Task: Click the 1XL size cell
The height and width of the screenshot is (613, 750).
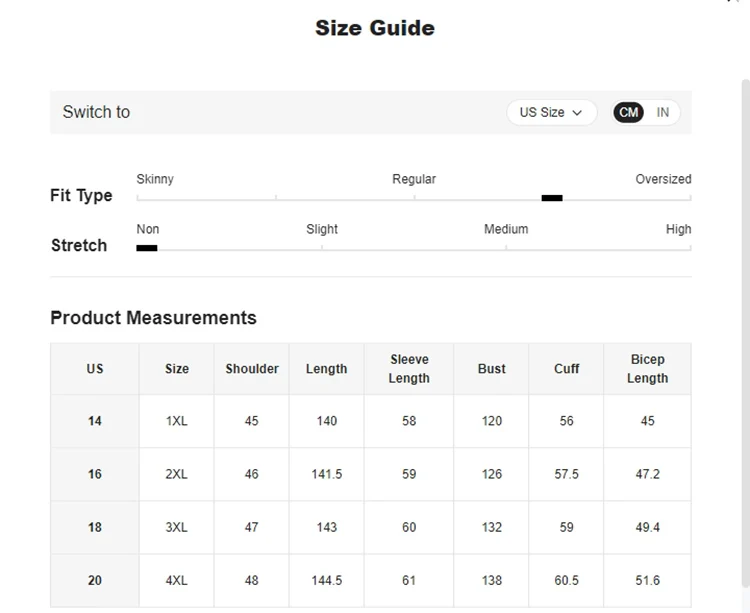Action: [177, 421]
